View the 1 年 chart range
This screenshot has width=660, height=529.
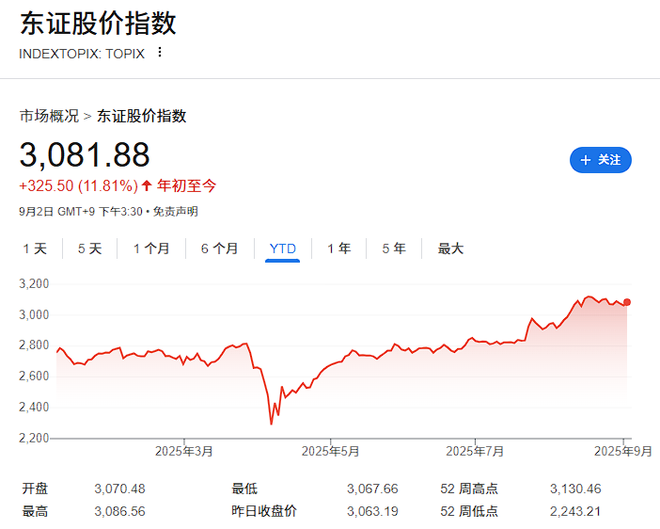pyautogui.click(x=339, y=249)
